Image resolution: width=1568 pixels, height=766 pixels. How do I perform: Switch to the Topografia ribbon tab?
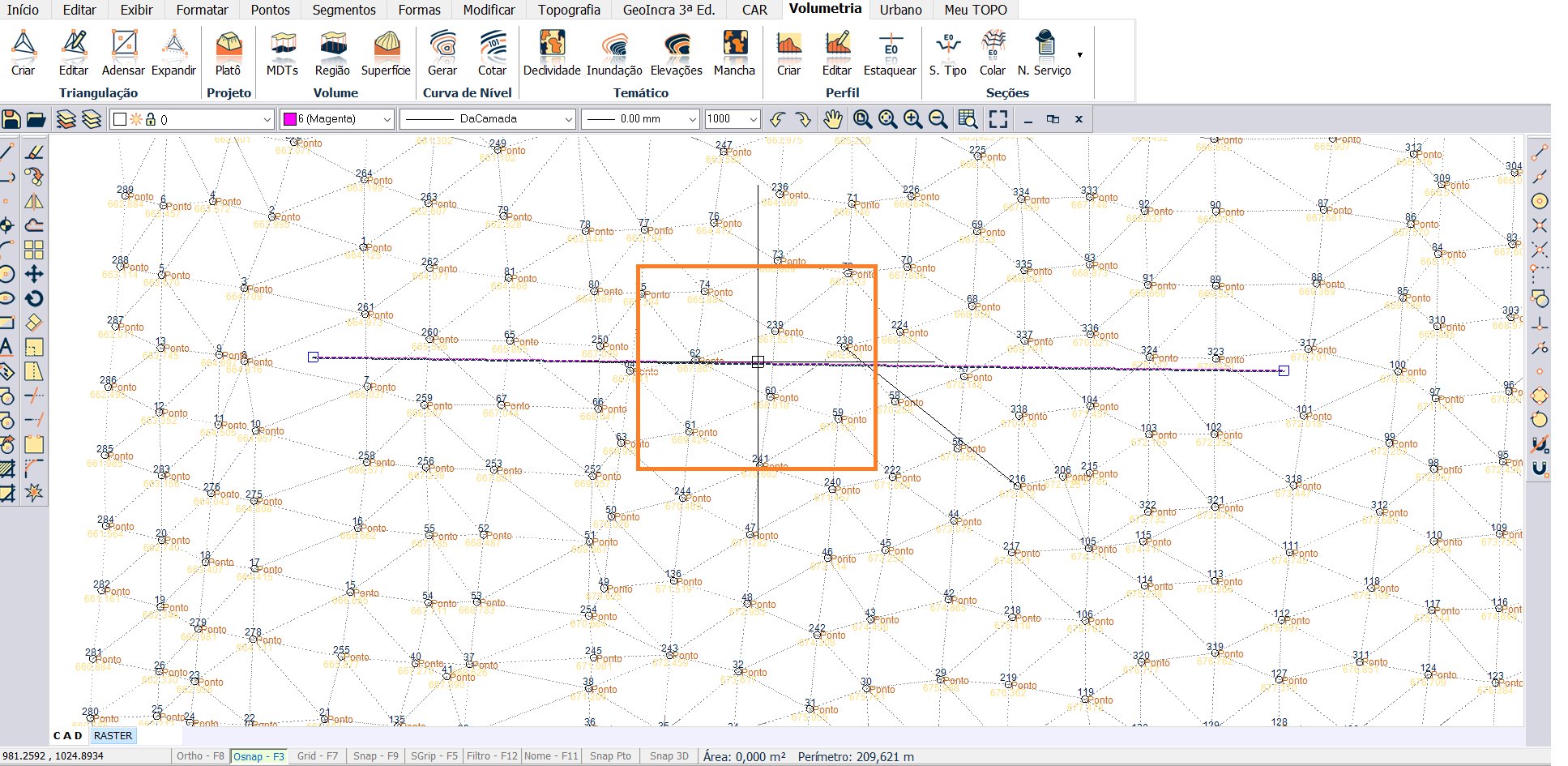pyautogui.click(x=569, y=10)
